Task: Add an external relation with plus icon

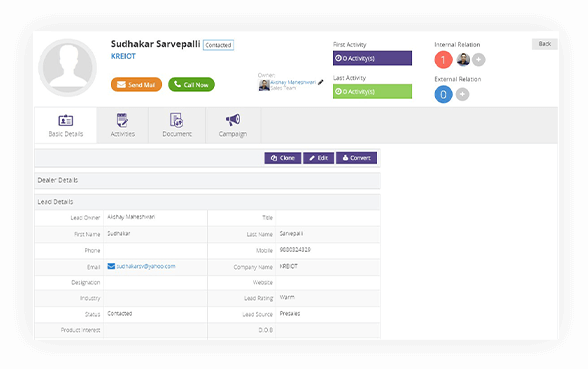Action: tap(462, 94)
